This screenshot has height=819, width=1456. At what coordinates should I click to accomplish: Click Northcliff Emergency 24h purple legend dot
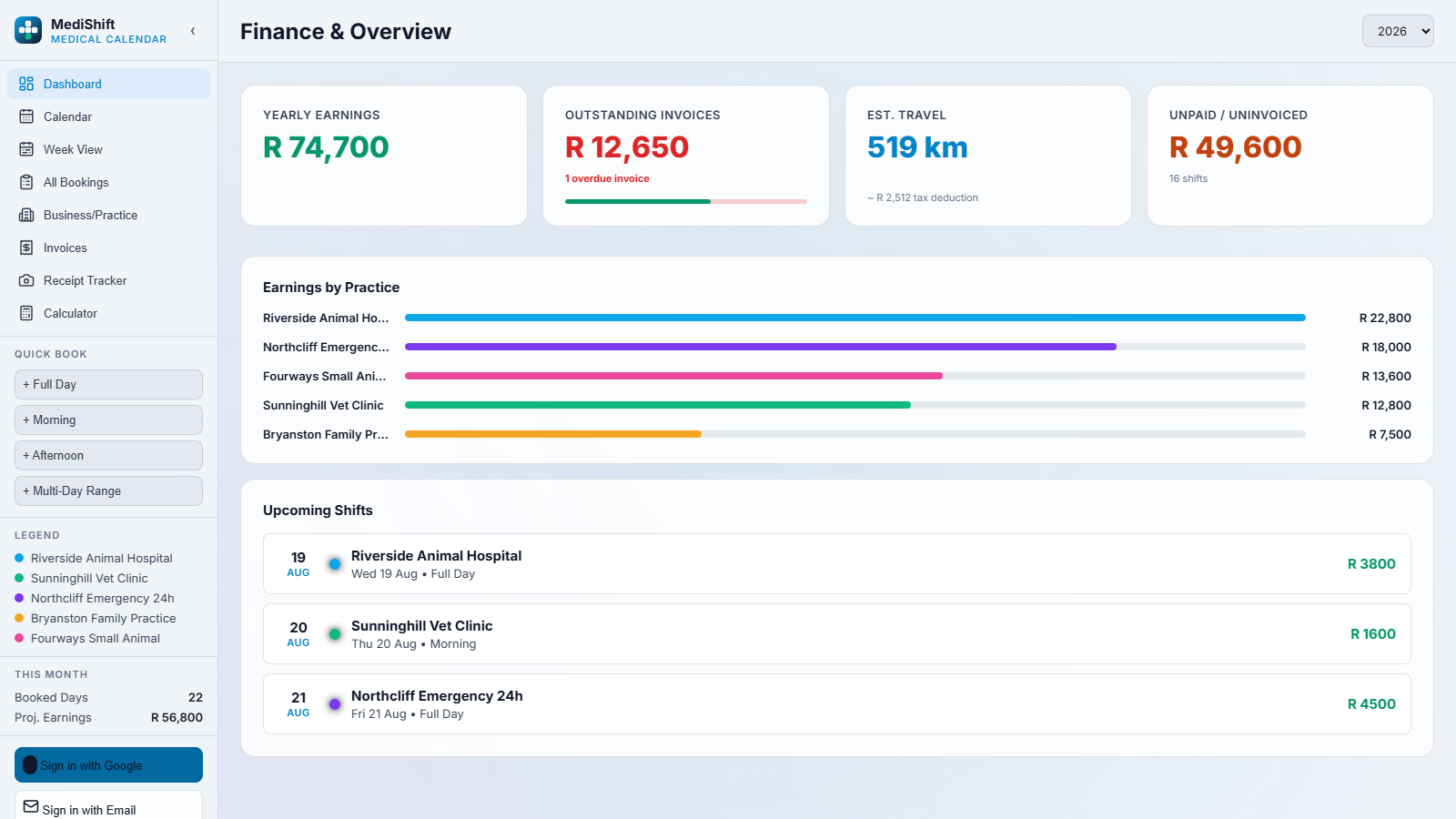click(x=19, y=598)
